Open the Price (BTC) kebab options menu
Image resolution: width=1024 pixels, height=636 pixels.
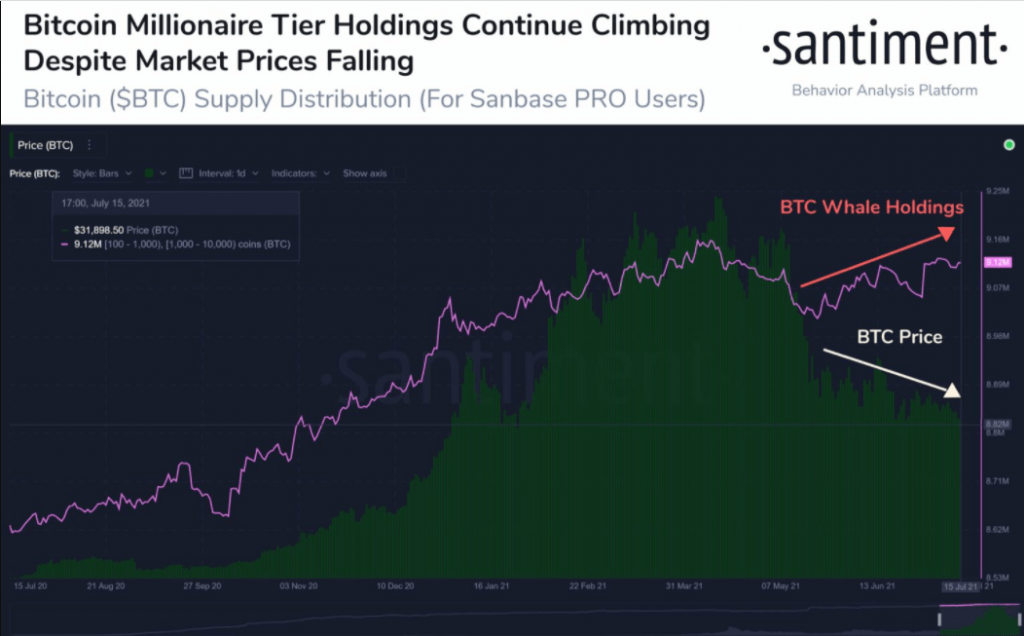point(87,145)
